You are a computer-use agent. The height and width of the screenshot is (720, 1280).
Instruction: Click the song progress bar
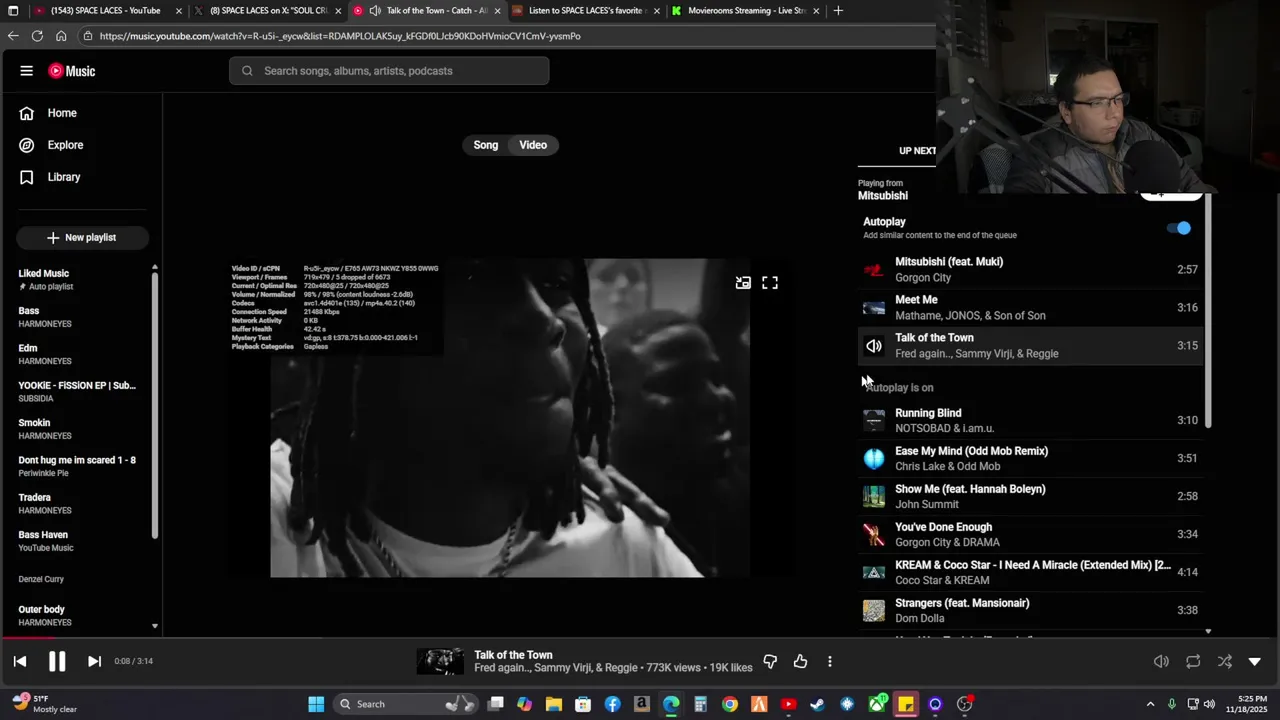[x=640, y=637]
